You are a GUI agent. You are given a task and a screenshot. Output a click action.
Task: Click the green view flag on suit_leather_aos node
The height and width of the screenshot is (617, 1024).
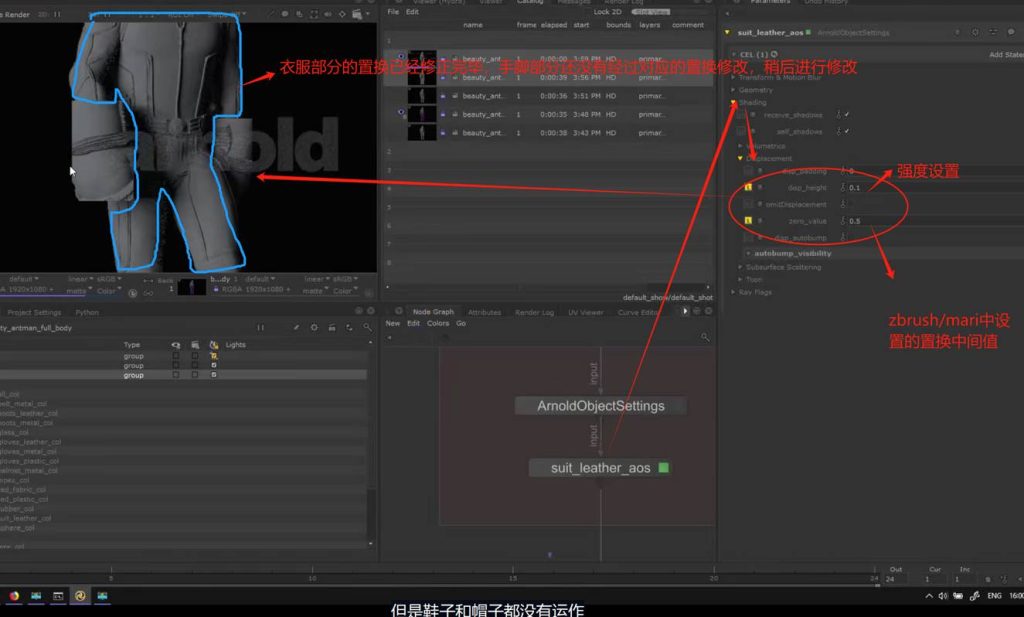coord(663,468)
